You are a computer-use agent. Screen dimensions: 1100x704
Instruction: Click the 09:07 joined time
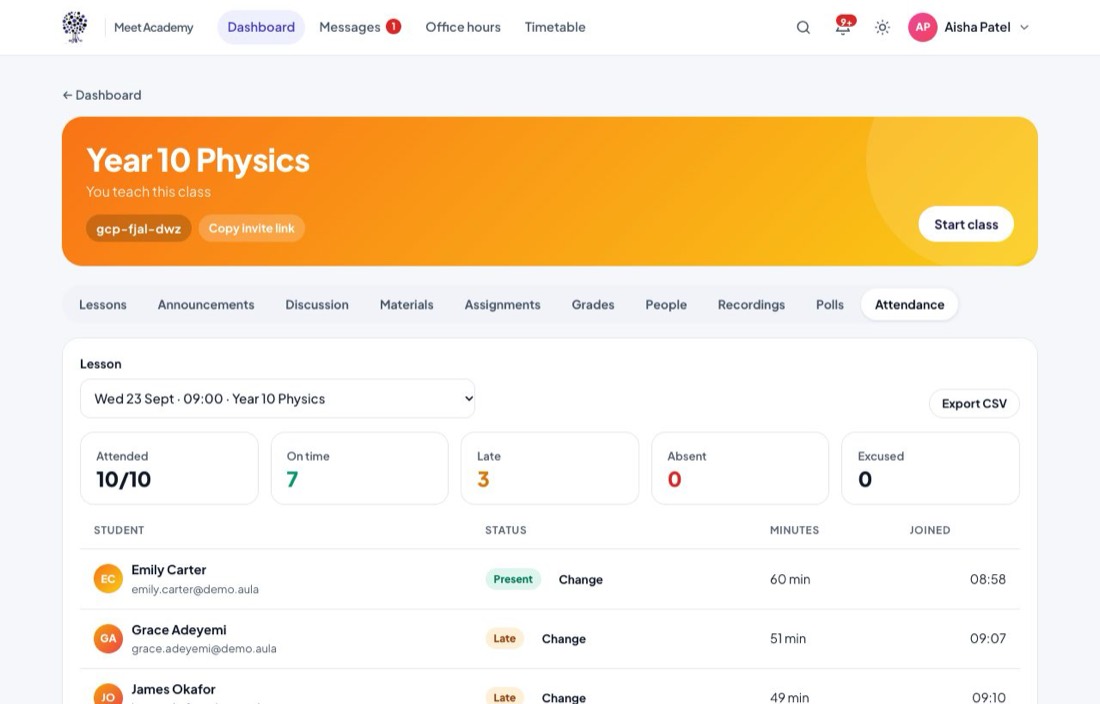pos(988,639)
